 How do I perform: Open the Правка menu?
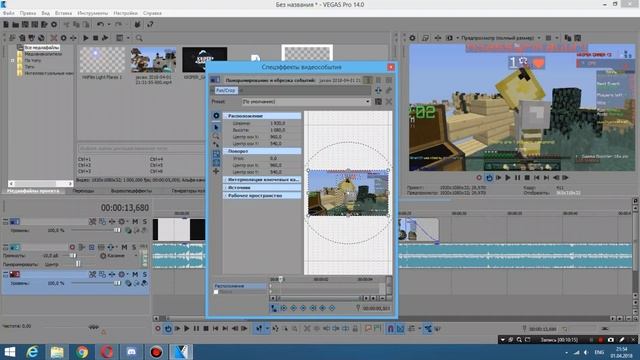pyautogui.click(x=28, y=13)
